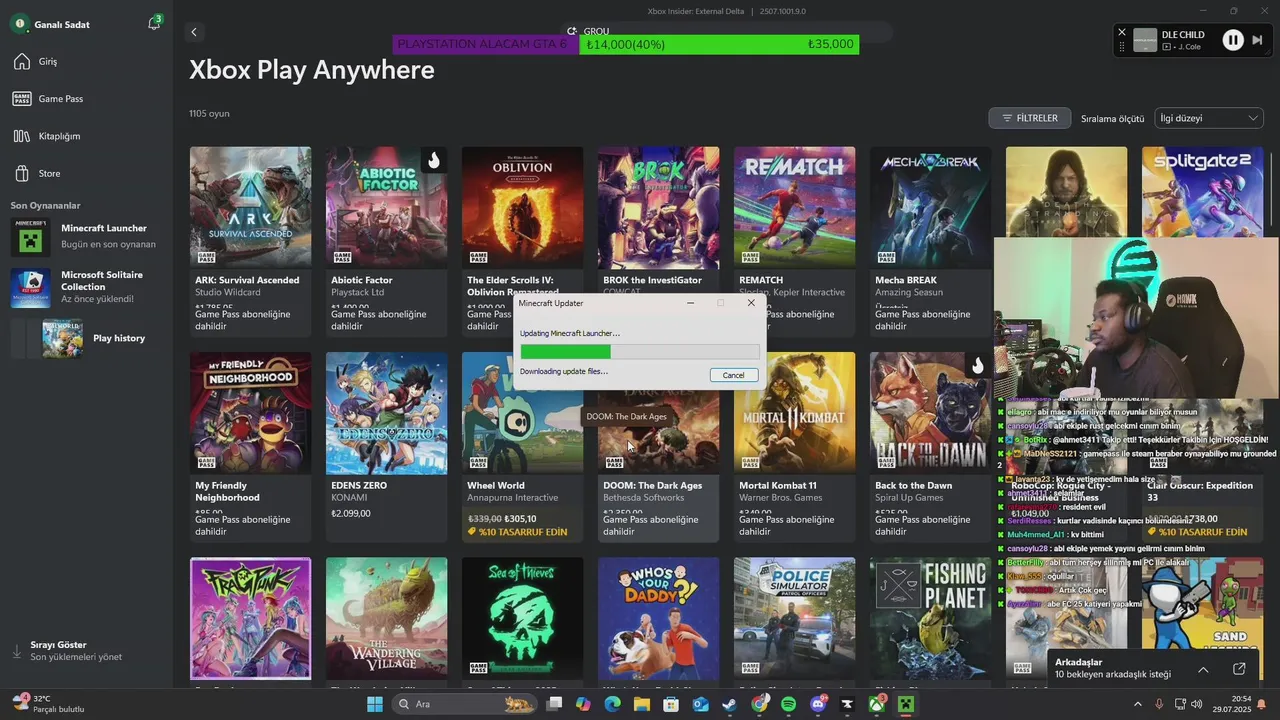The image size is (1280, 720).
Task: Open Mortal Kombat 11 game card
Action: pos(794,447)
